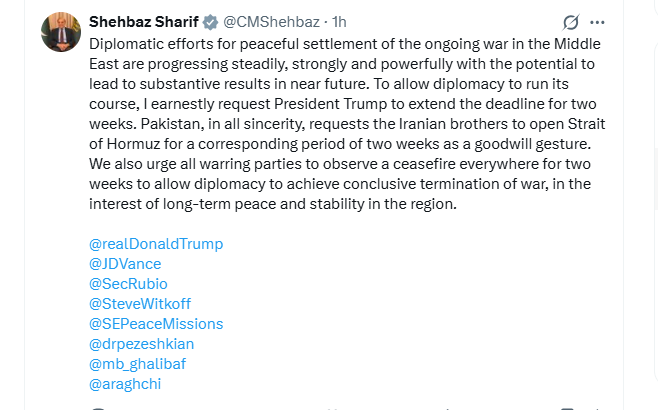
Task: Open the @JDVance mention
Action: click(125, 264)
